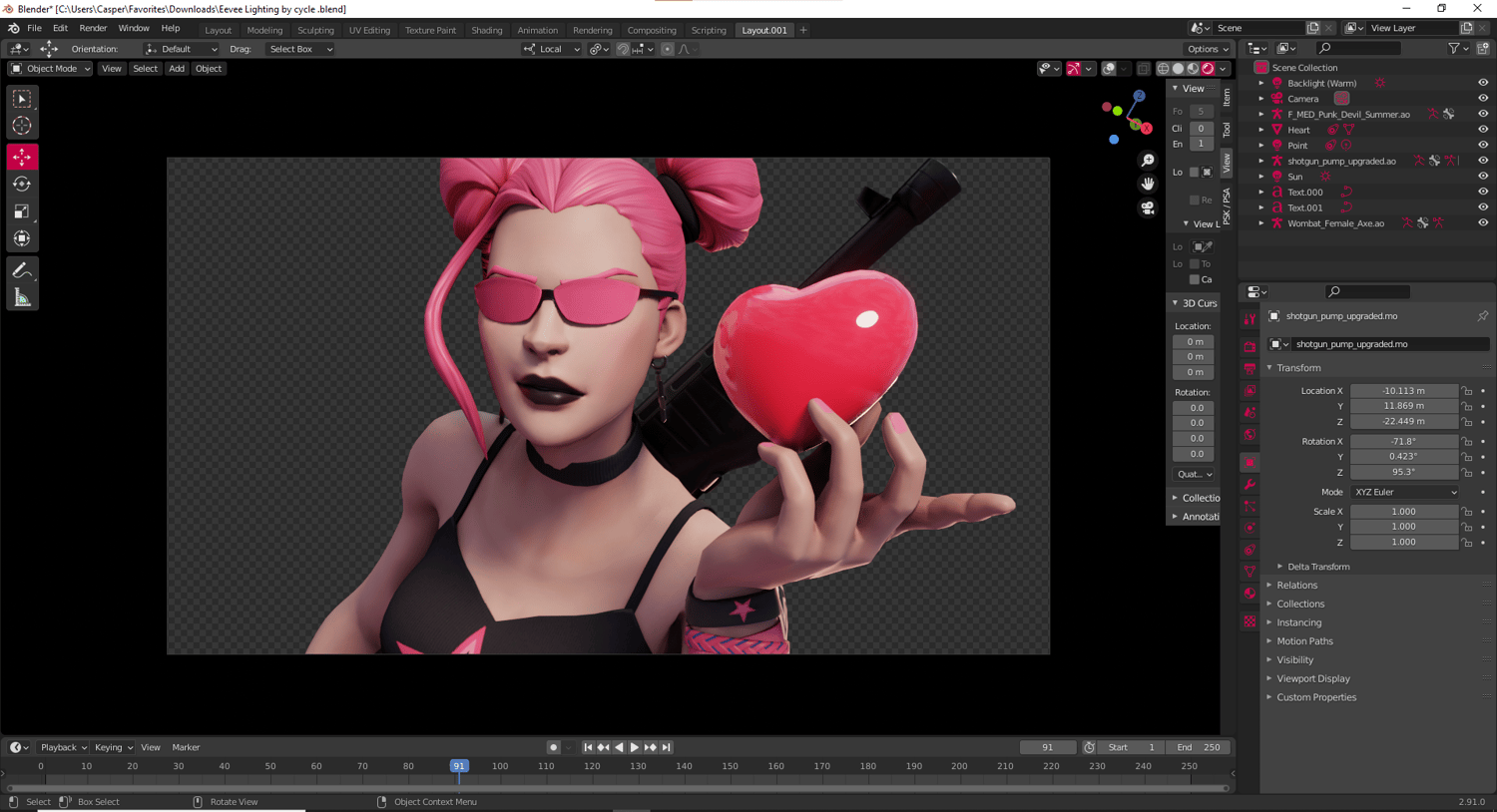The width and height of the screenshot is (1497, 812).
Task: Select the Measure tool
Action: 22,297
